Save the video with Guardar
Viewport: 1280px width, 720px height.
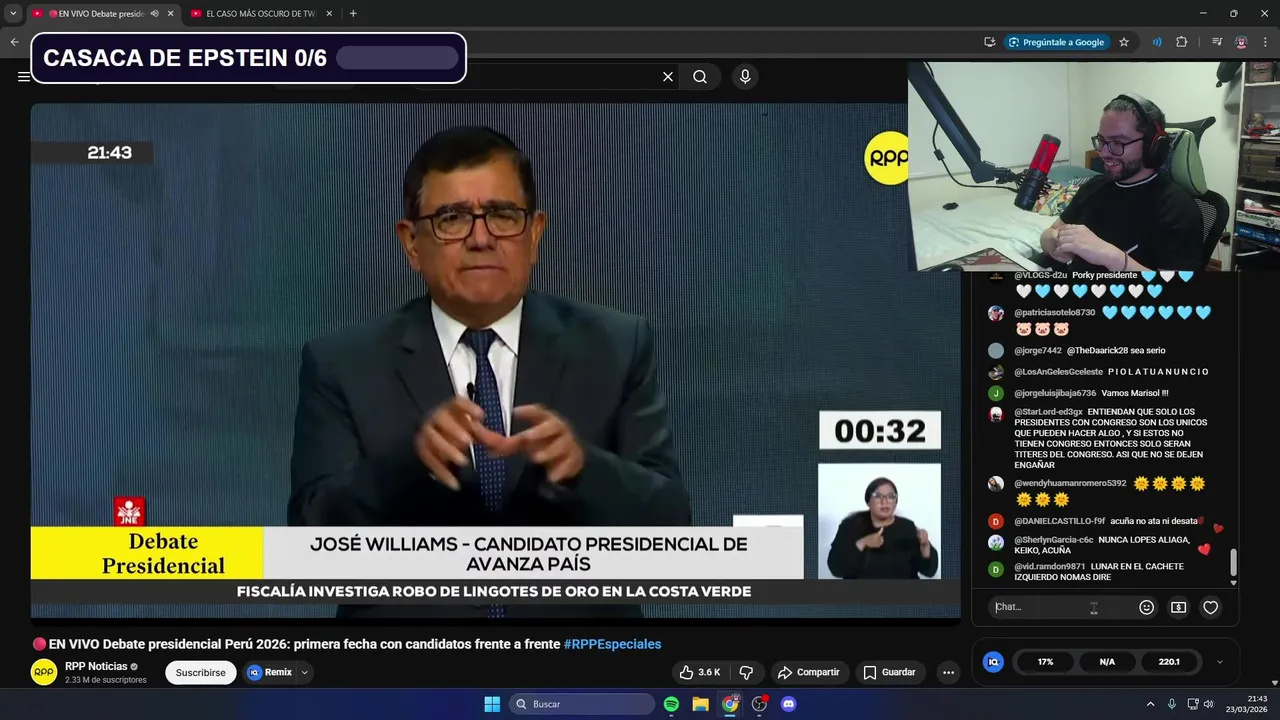click(889, 672)
